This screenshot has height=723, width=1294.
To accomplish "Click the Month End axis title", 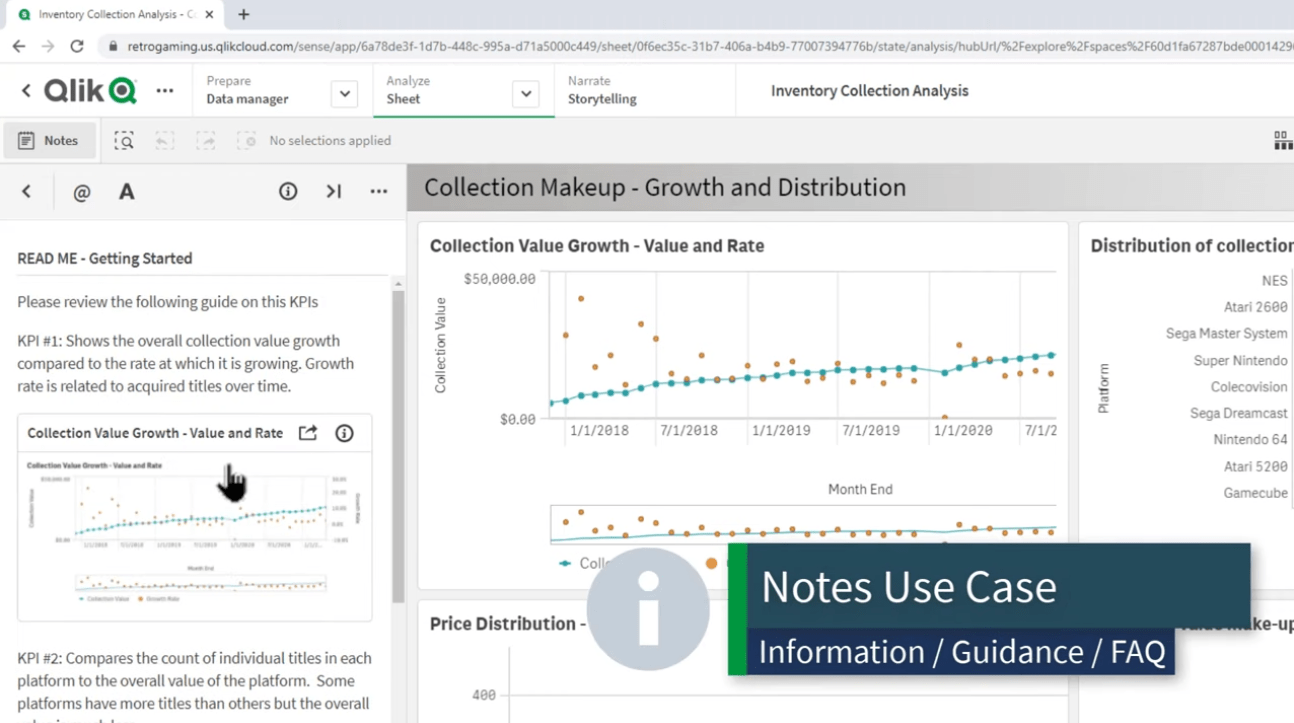I will point(860,489).
